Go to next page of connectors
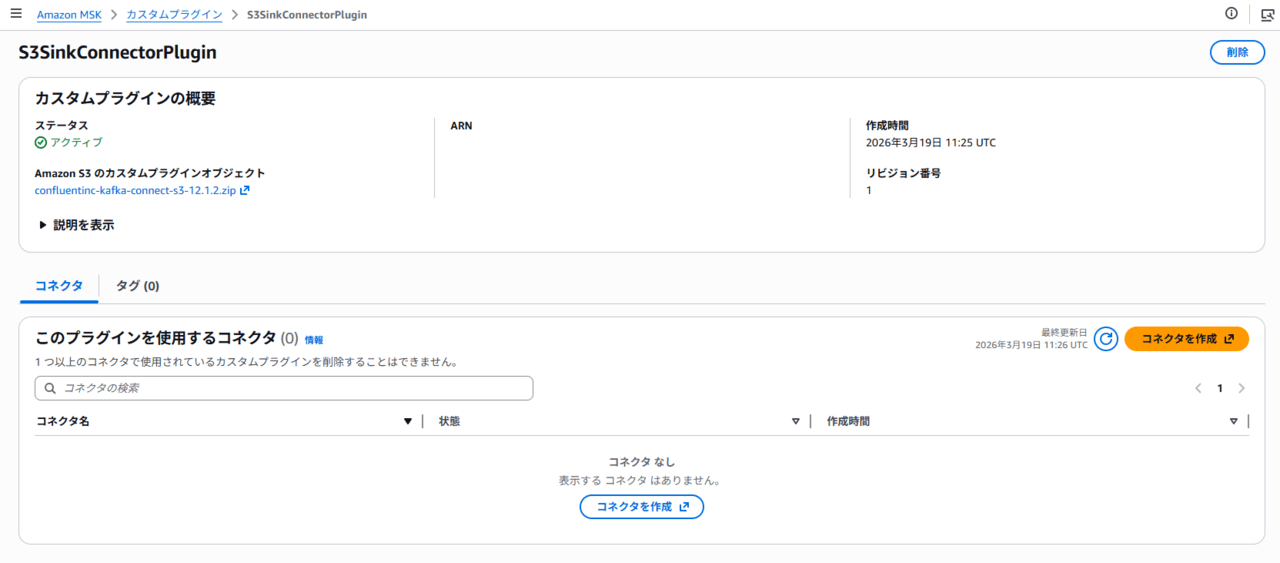1280x563 pixels. tap(1241, 388)
